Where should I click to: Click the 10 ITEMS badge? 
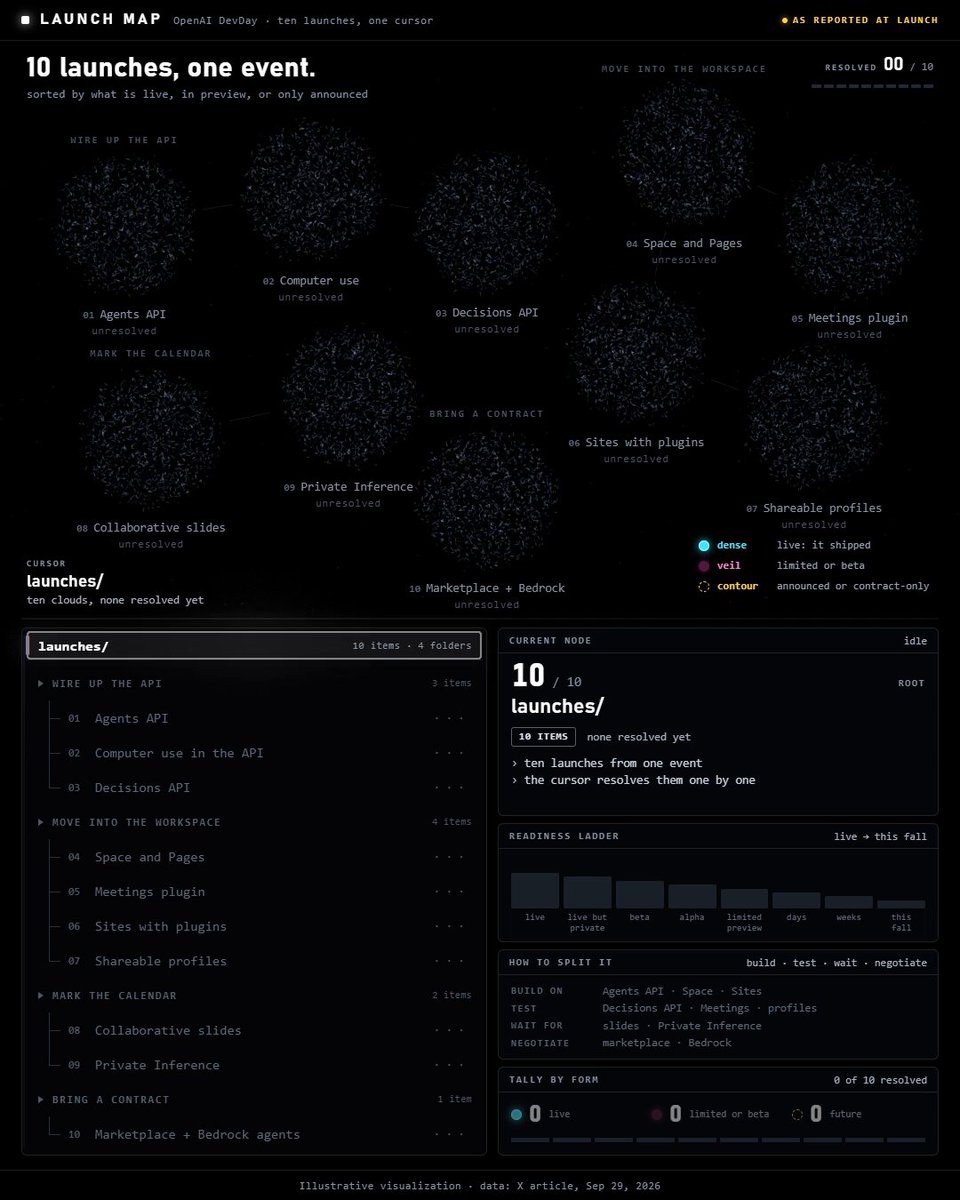(x=544, y=737)
